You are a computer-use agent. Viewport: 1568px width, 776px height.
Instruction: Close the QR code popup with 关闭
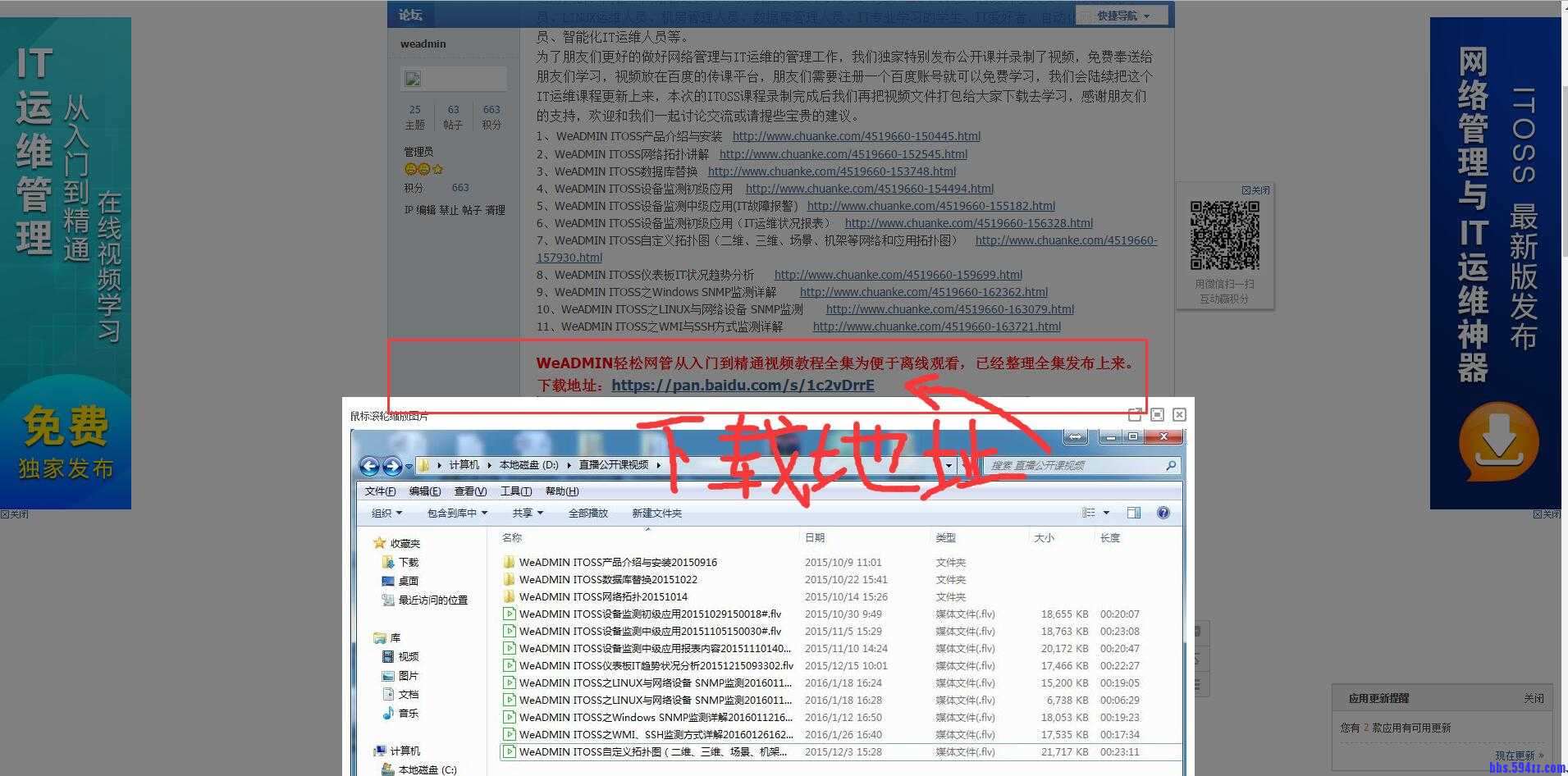point(1255,190)
